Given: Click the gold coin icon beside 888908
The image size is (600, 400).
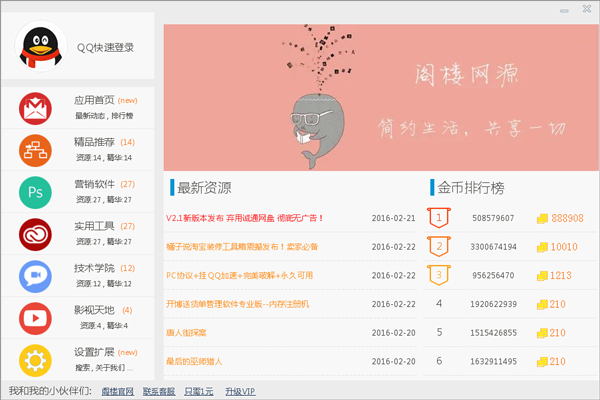Looking at the screenshot, I should 543,218.
